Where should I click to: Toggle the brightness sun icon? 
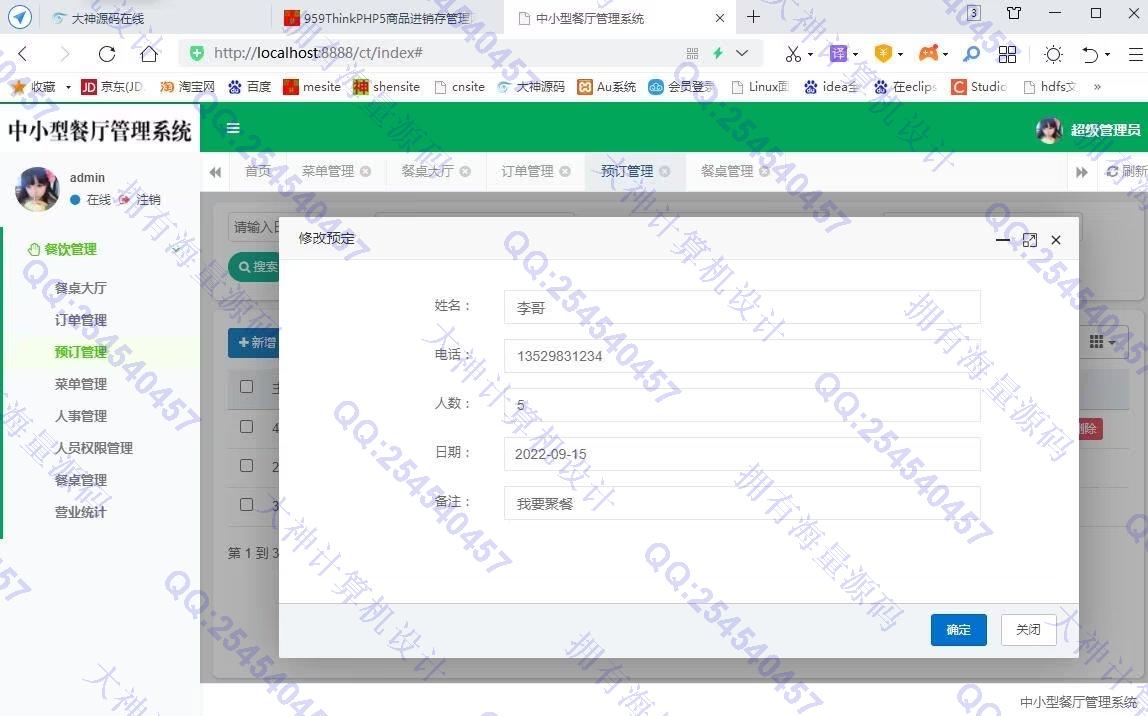(1054, 53)
